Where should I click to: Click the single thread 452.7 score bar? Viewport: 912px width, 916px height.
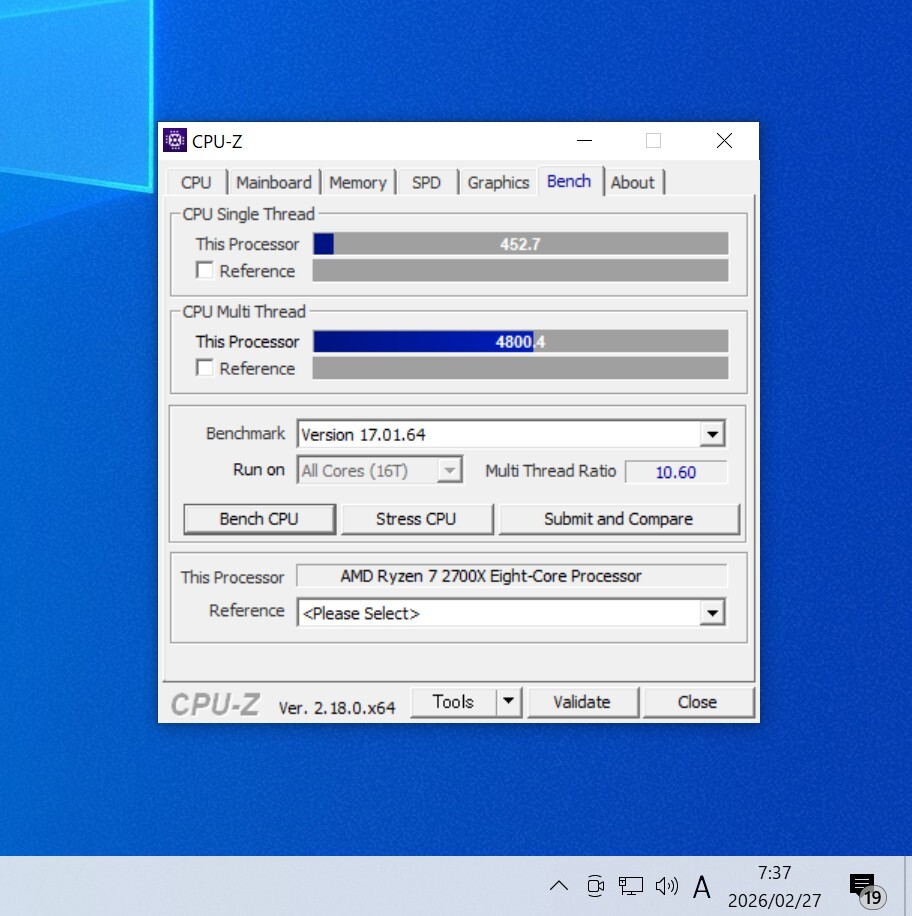coord(521,244)
